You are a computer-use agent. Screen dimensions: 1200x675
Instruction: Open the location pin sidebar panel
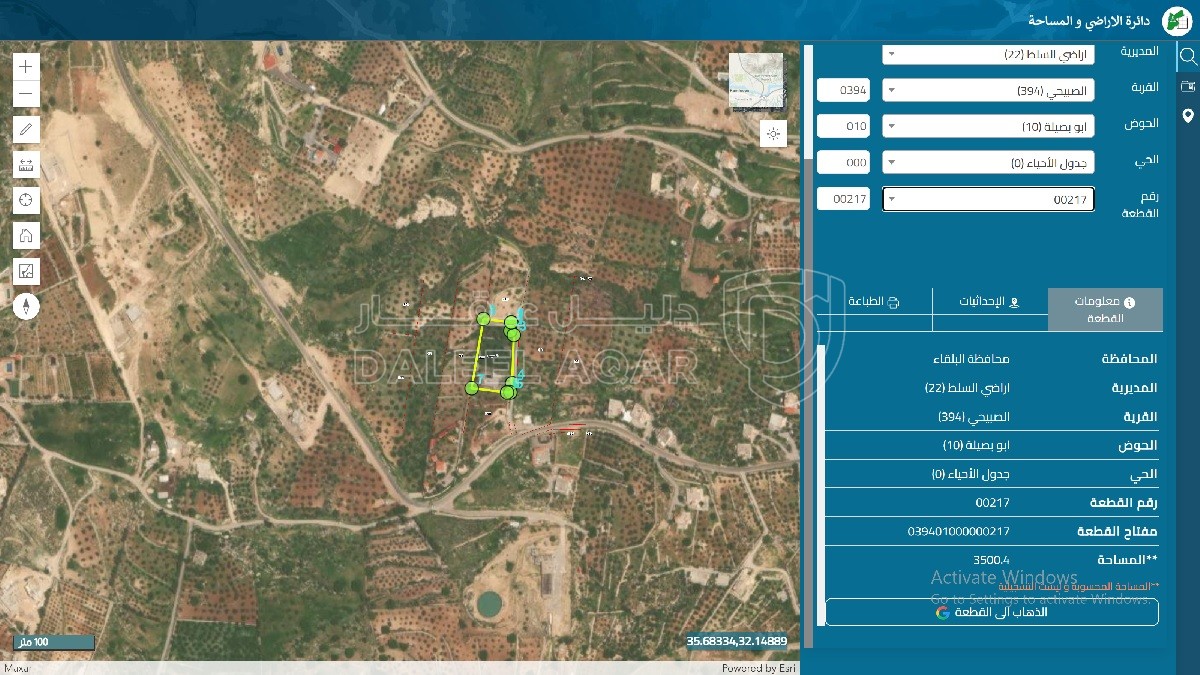click(x=1188, y=115)
